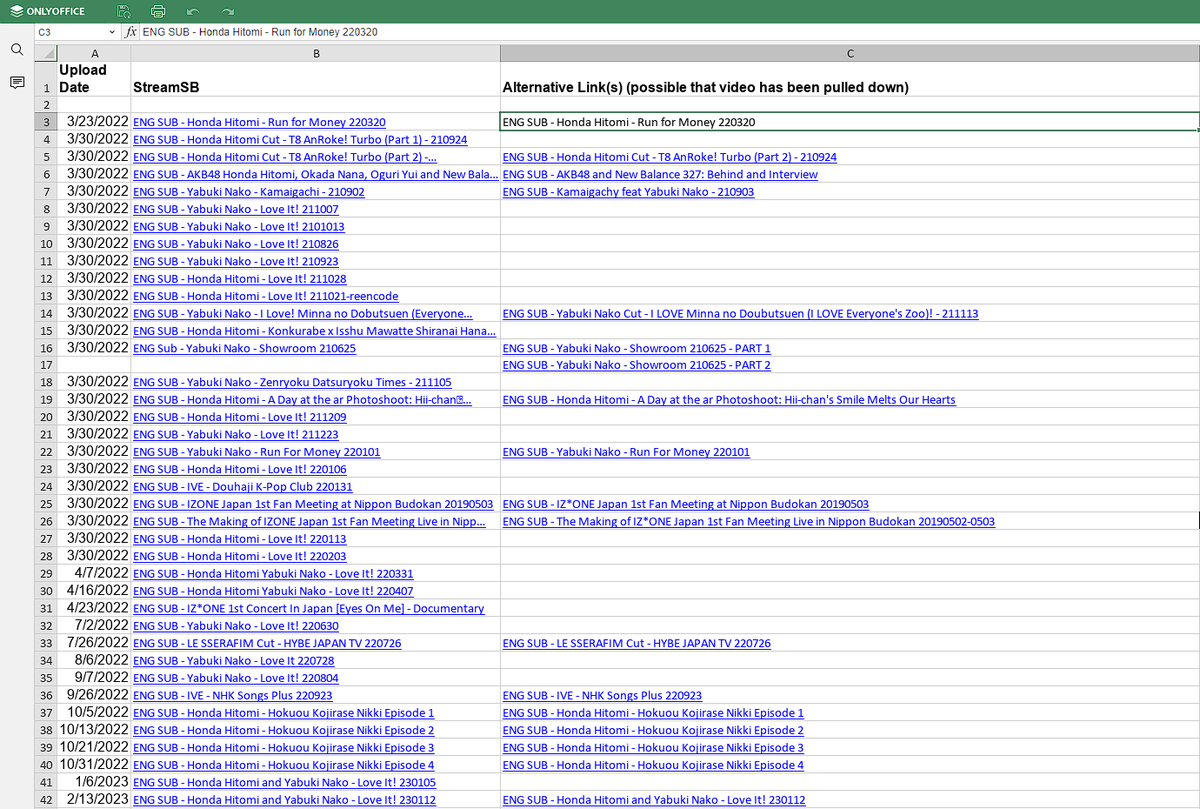1200x809 pixels.
Task: Open 'Yabuki Nako - Showroom 210625 - PART 1' link
Action: 636,348
